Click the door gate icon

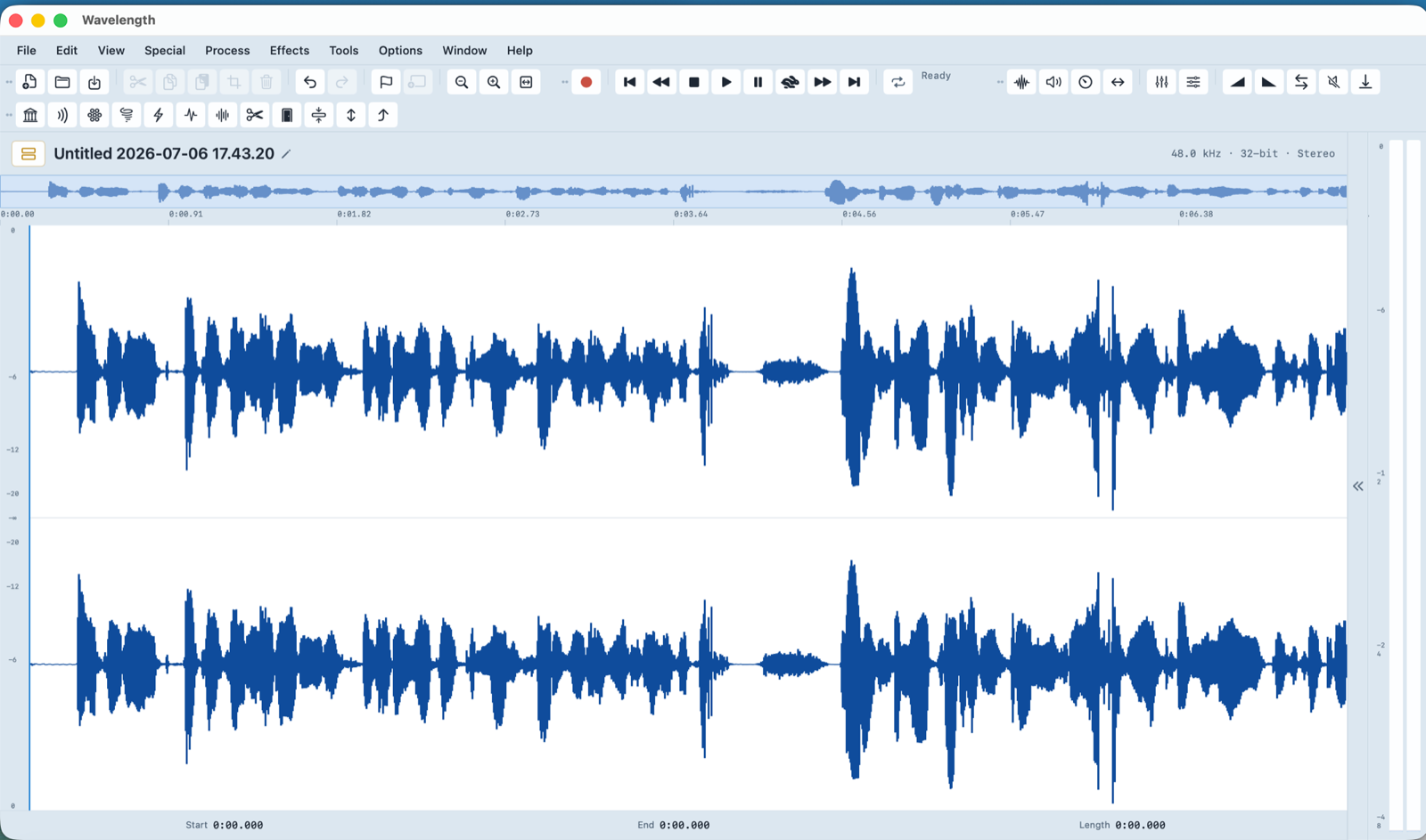coord(287,115)
